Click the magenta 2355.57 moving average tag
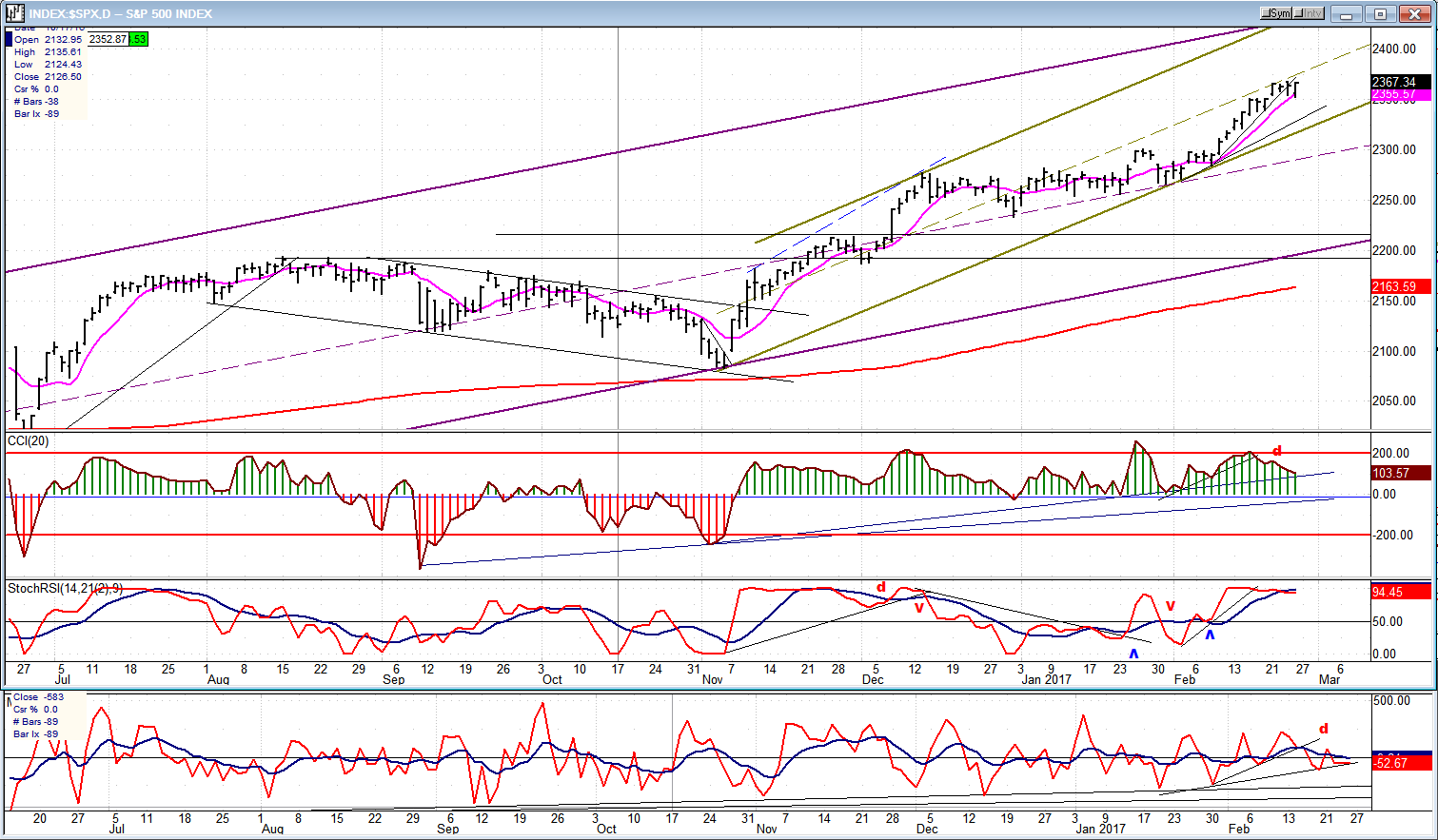 pos(1394,95)
